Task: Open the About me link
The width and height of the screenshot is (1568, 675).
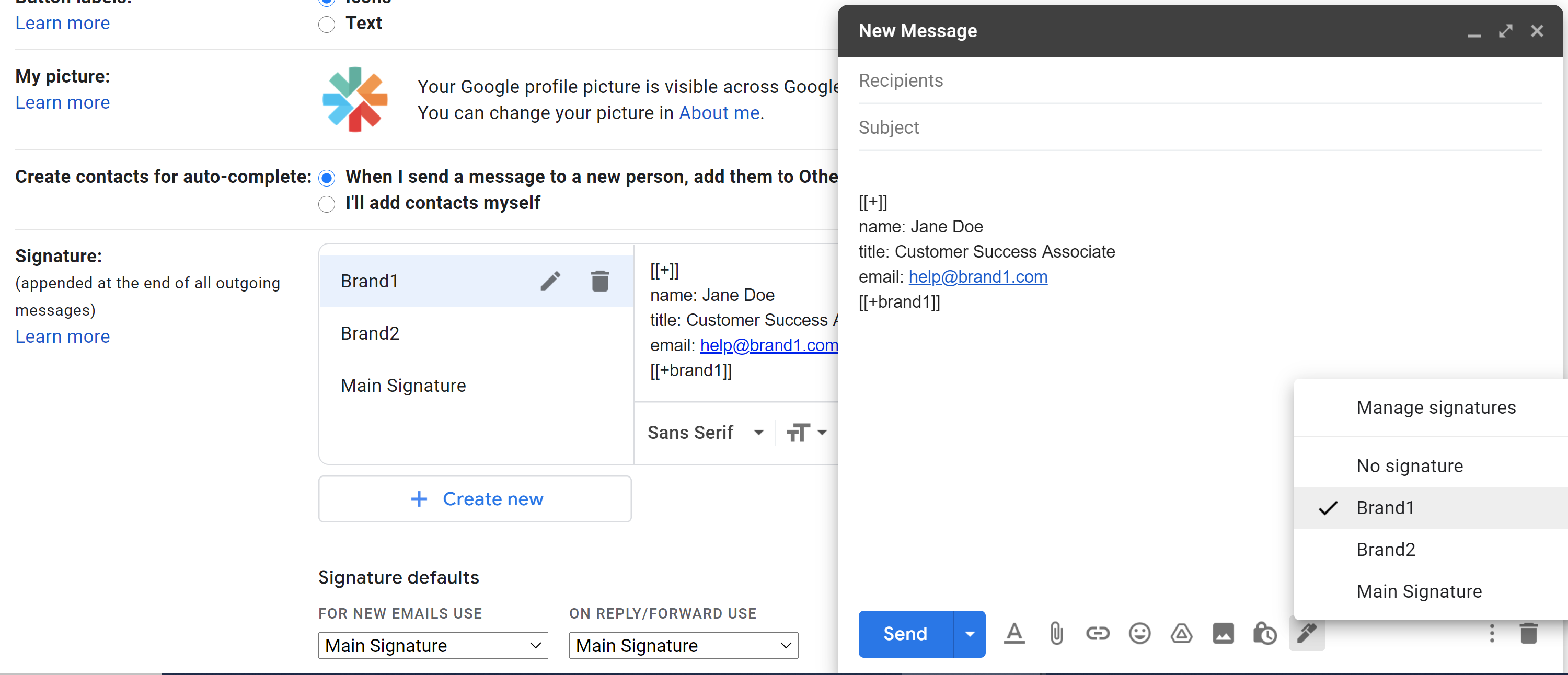Action: coord(719,113)
